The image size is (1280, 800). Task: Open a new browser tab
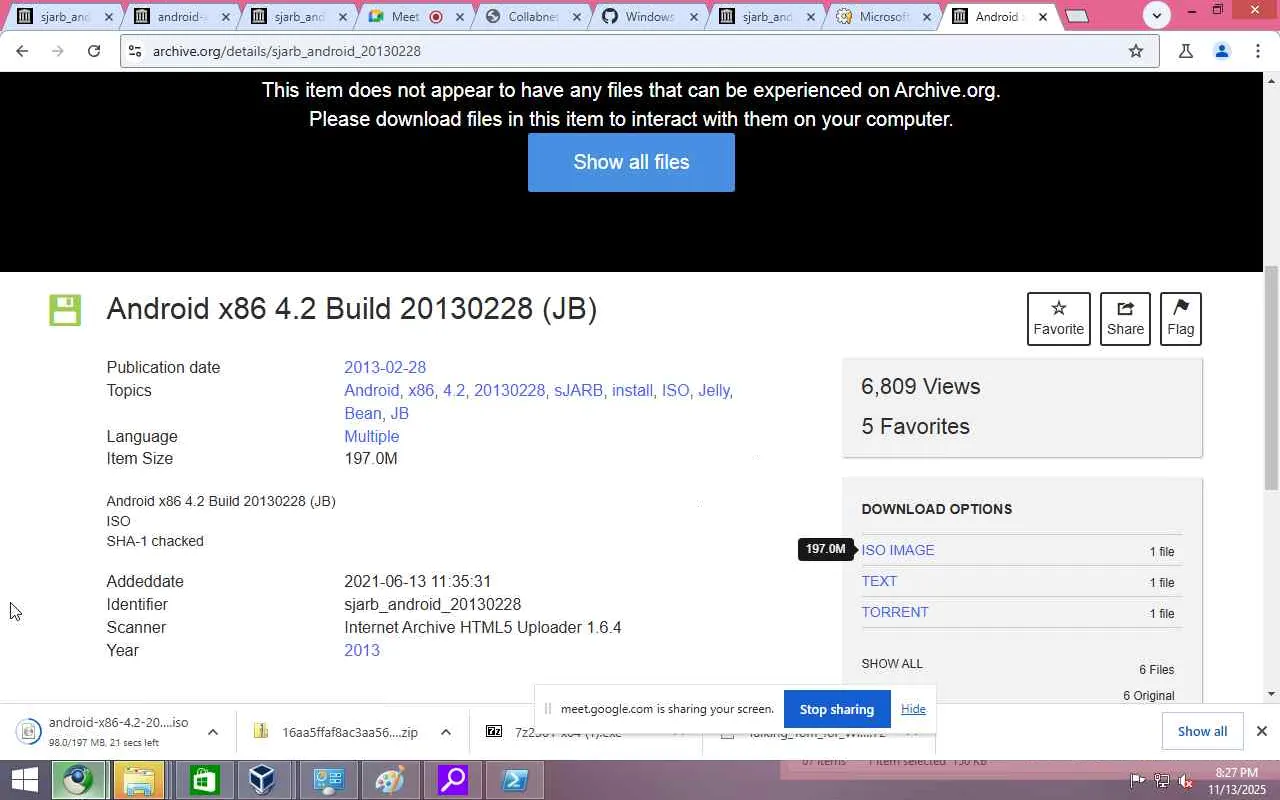1077,16
